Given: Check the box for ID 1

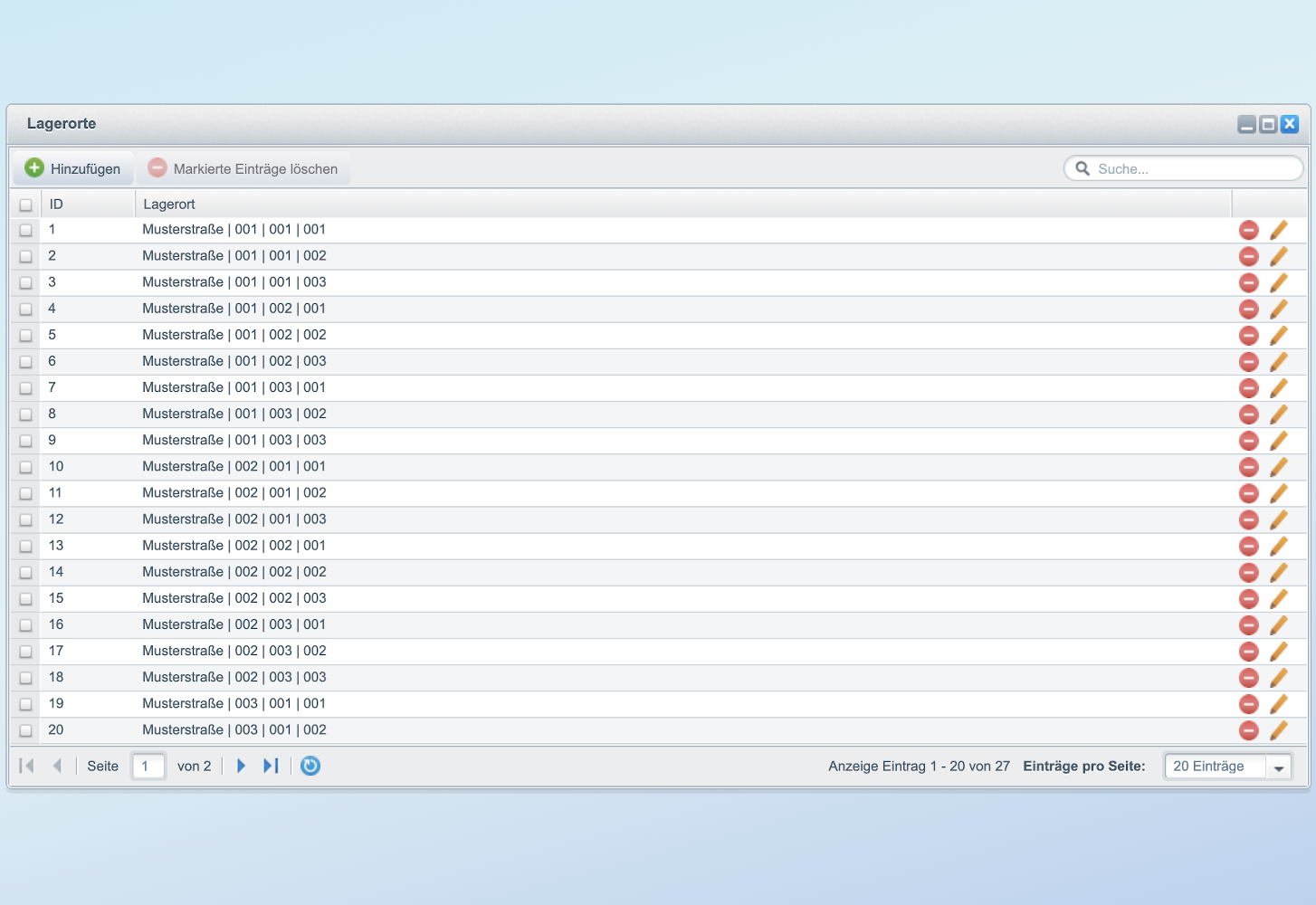Looking at the screenshot, I should [25, 230].
